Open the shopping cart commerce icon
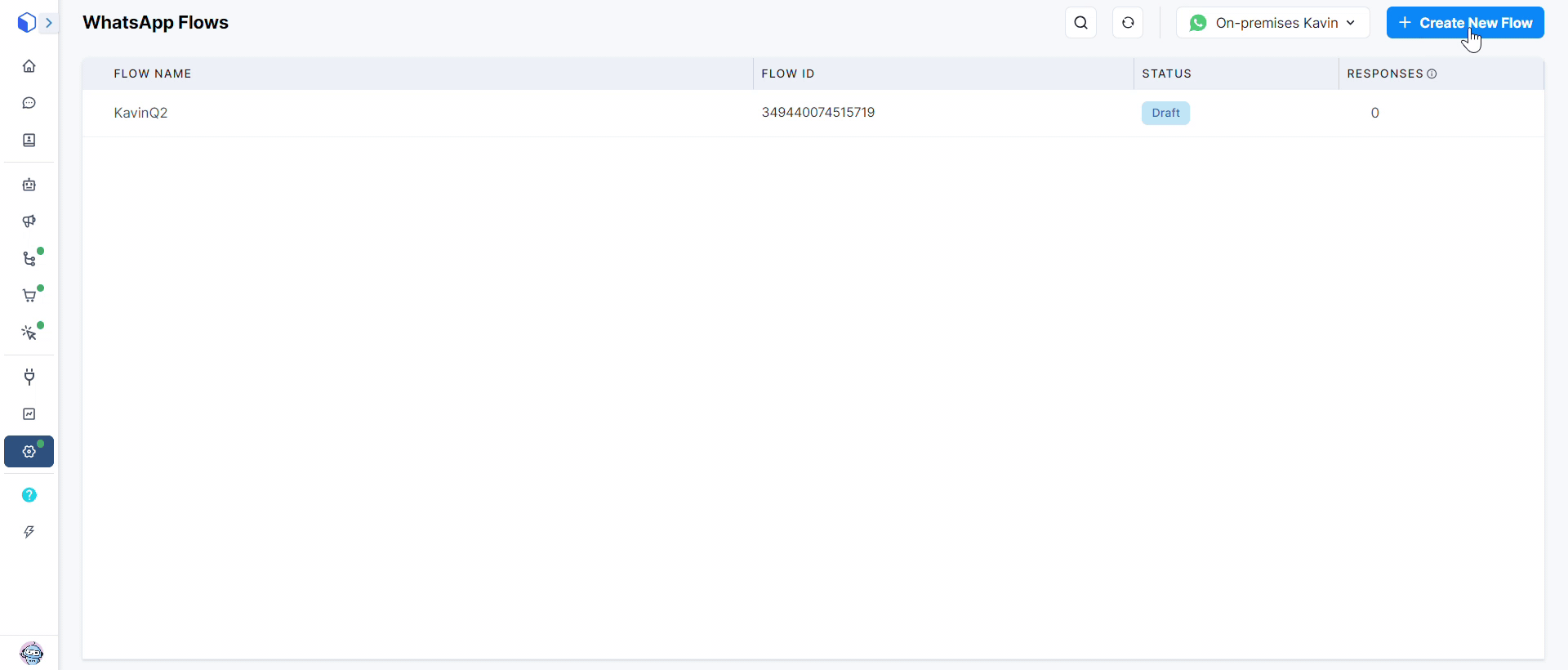 (x=29, y=296)
